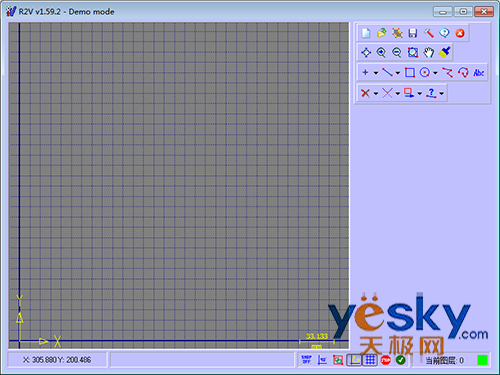Select the Abc text tool
Viewport: 500px width, 375px height.
click(x=479, y=72)
